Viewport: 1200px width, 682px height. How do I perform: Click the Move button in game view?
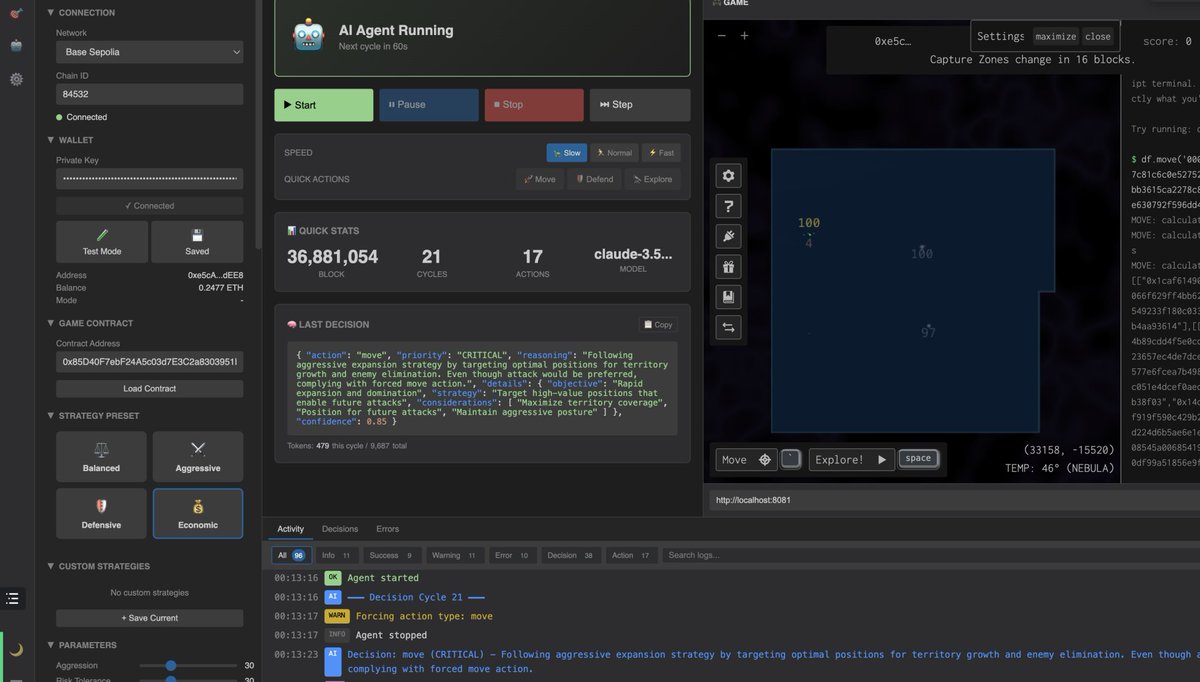745,460
